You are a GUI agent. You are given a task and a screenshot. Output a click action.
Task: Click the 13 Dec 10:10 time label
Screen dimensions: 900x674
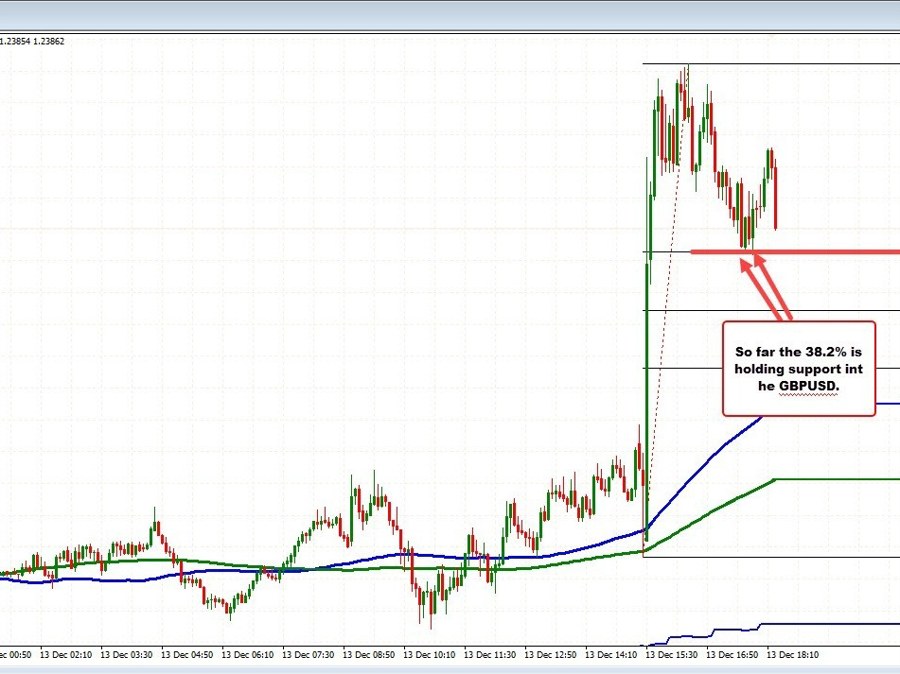coord(430,655)
